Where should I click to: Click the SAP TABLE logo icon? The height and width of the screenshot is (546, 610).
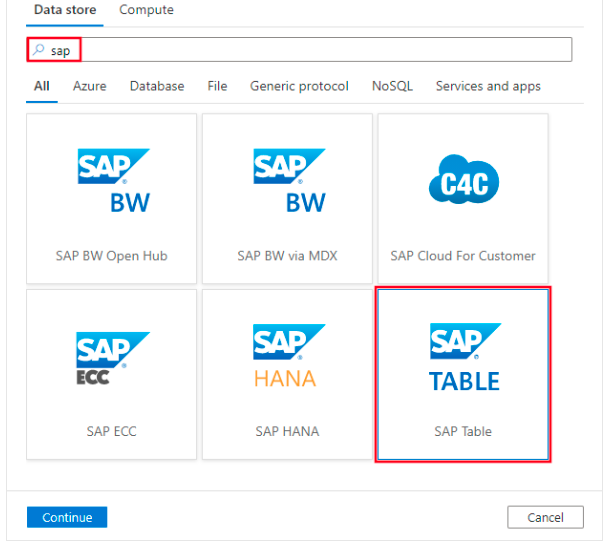(463, 357)
